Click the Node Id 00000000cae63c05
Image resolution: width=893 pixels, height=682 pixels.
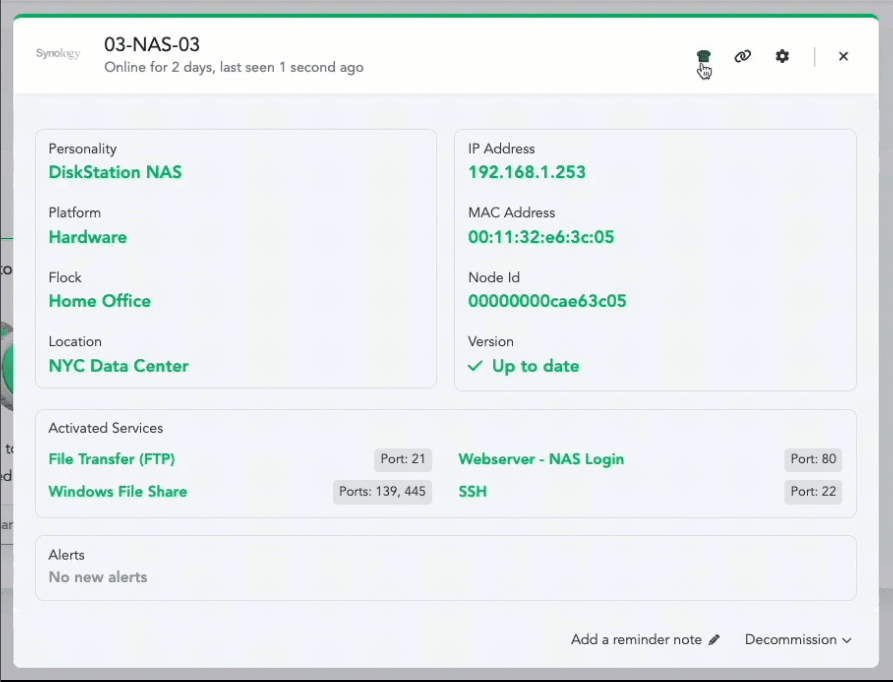click(547, 301)
